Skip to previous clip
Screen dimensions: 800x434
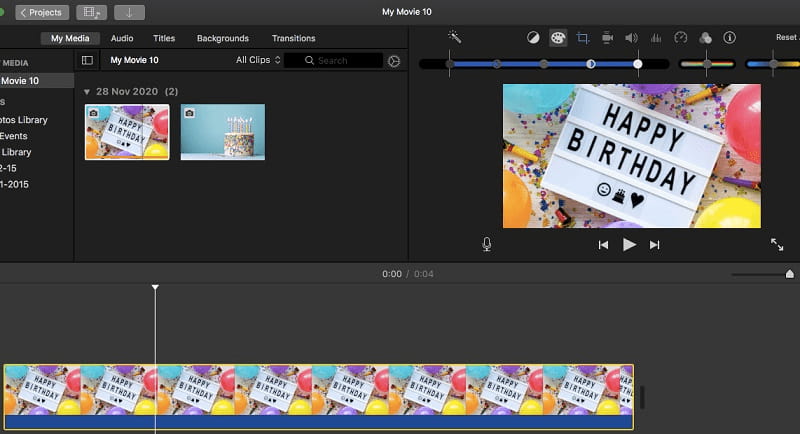pos(603,245)
